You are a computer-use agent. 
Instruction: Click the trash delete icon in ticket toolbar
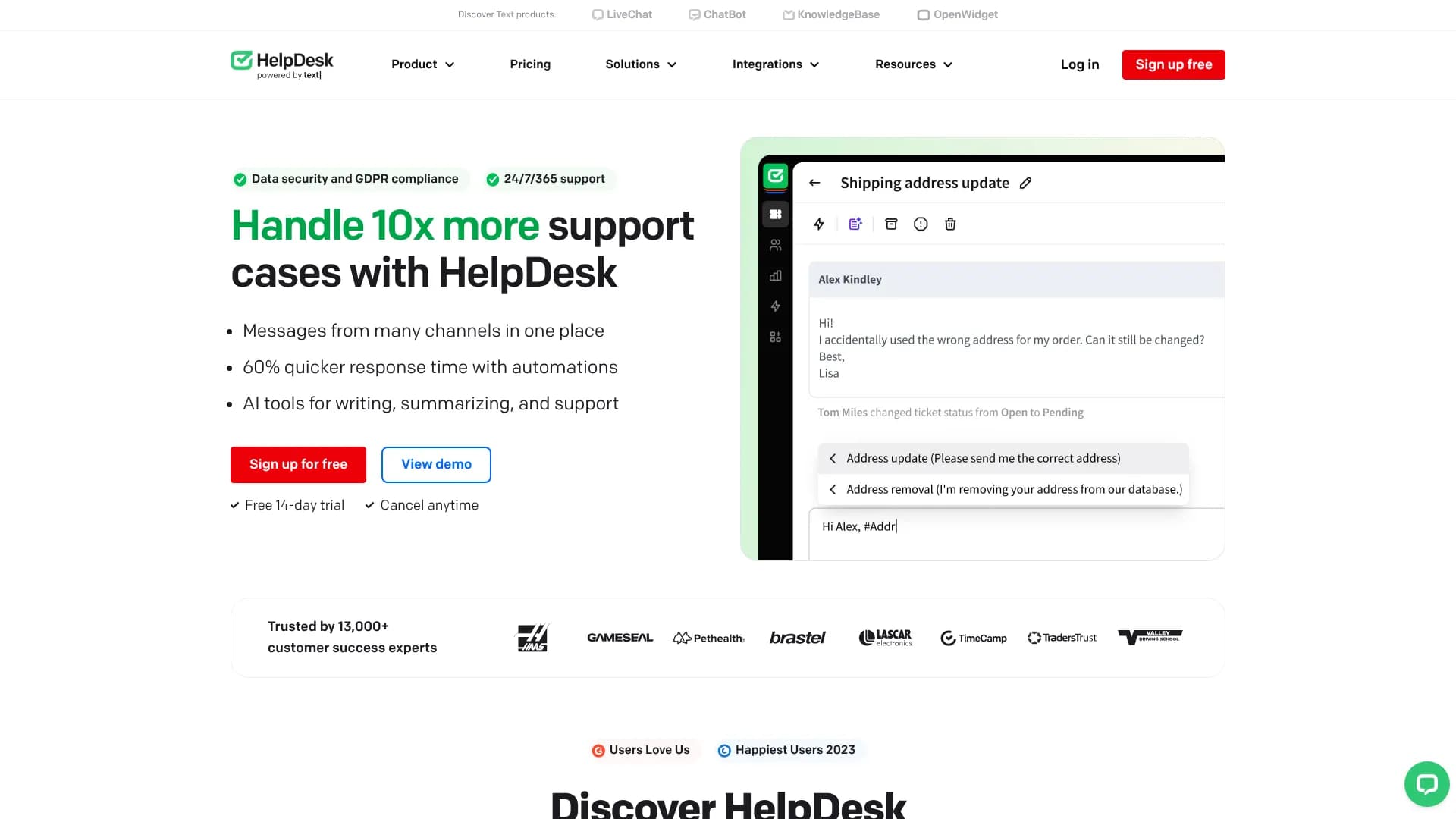[950, 224]
